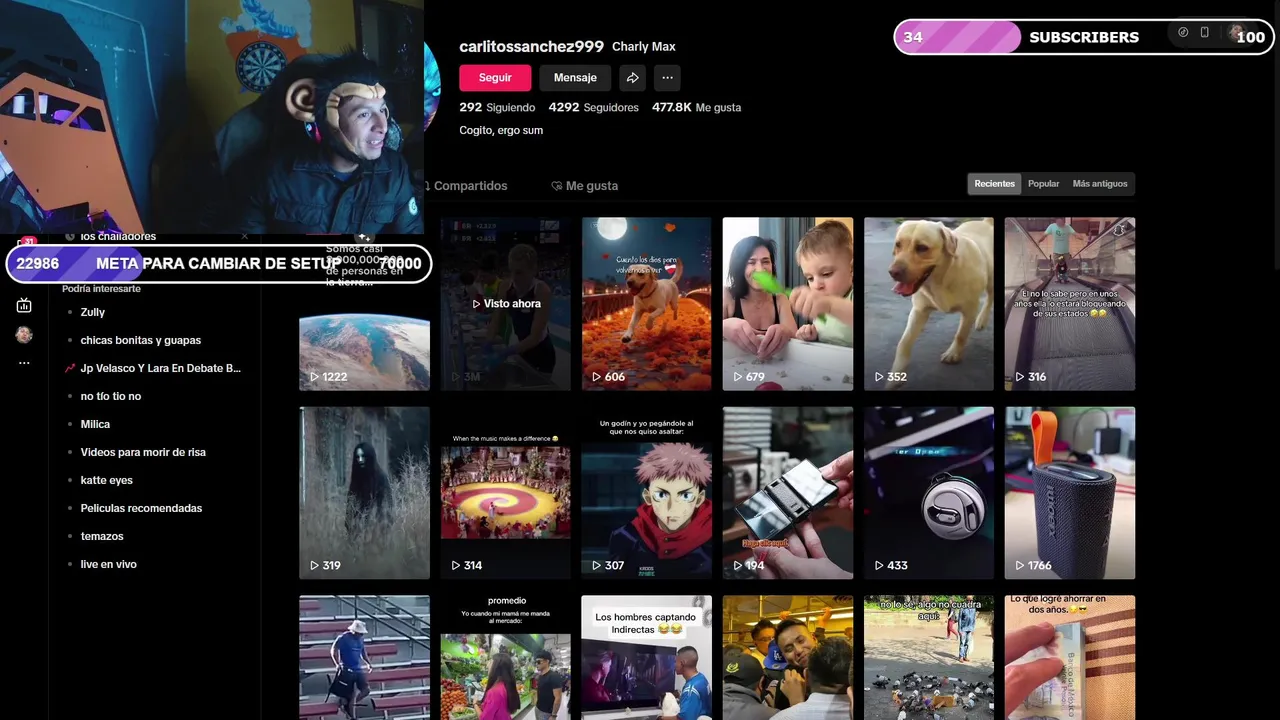Open the woman and child video, 679 views
Viewport: 1280px width, 720px height.
(x=788, y=304)
